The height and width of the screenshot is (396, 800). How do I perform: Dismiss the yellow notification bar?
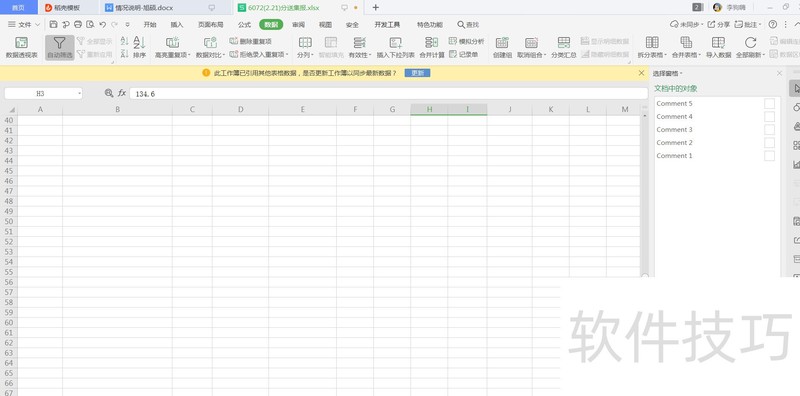pos(641,73)
